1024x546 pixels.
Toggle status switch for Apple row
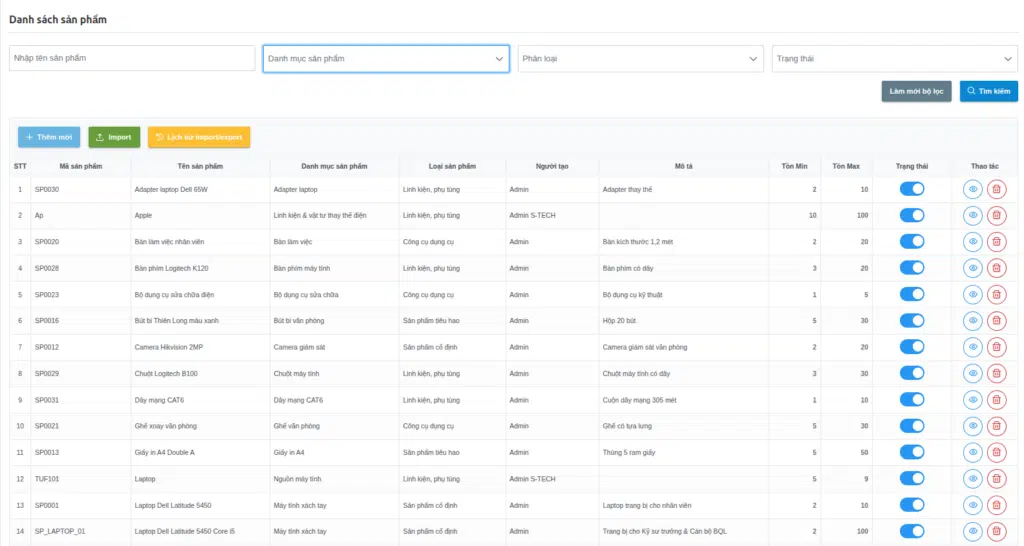tap(912, 215)
